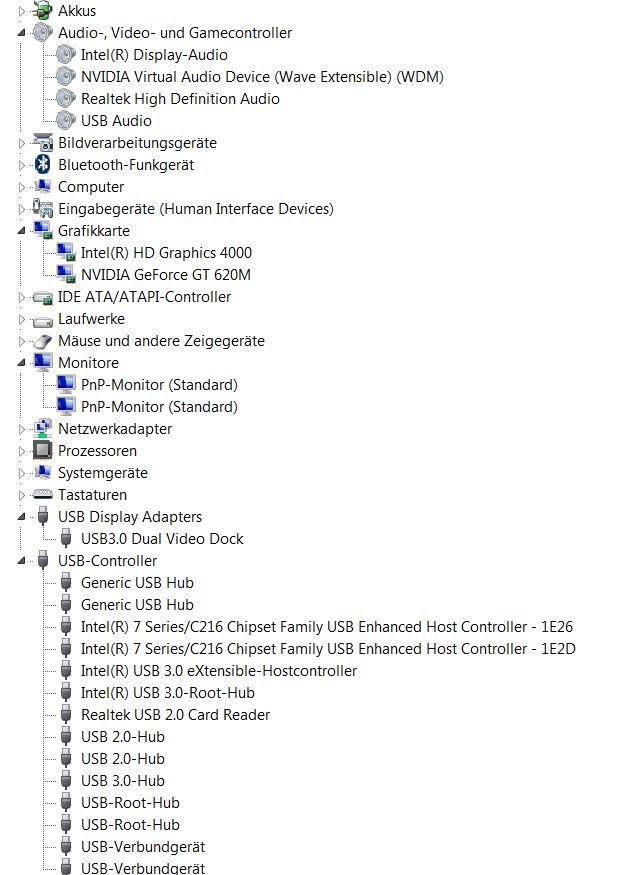The height and width of the screenshot is (875, 641).
Task: Select the Computer category icon
Action: tap(42, 186)
